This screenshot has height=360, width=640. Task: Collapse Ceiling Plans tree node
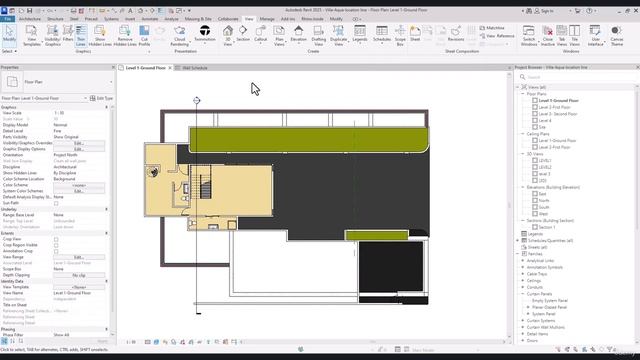pyautogui.click(x=523, y=134)
